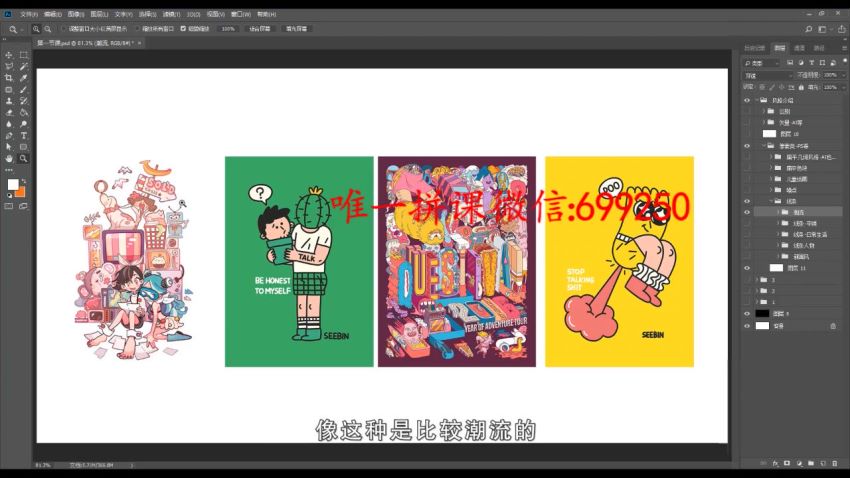Select the Clone Stamp tool

[9, 101]
